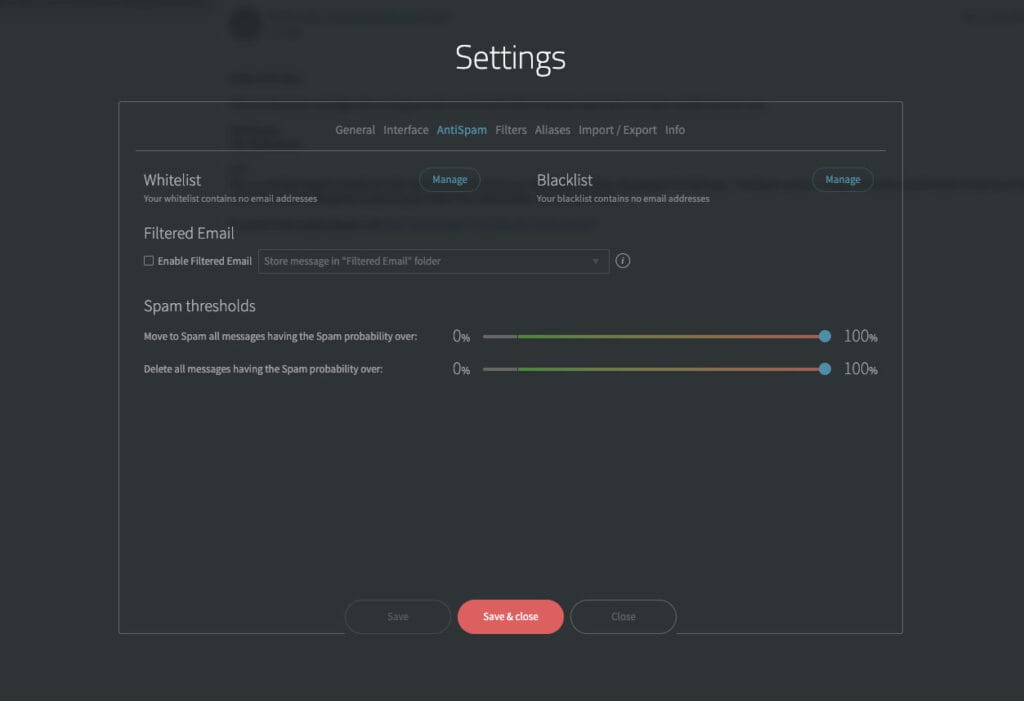
Task: Select the AntiSpam tab
Action: (461, 129)
